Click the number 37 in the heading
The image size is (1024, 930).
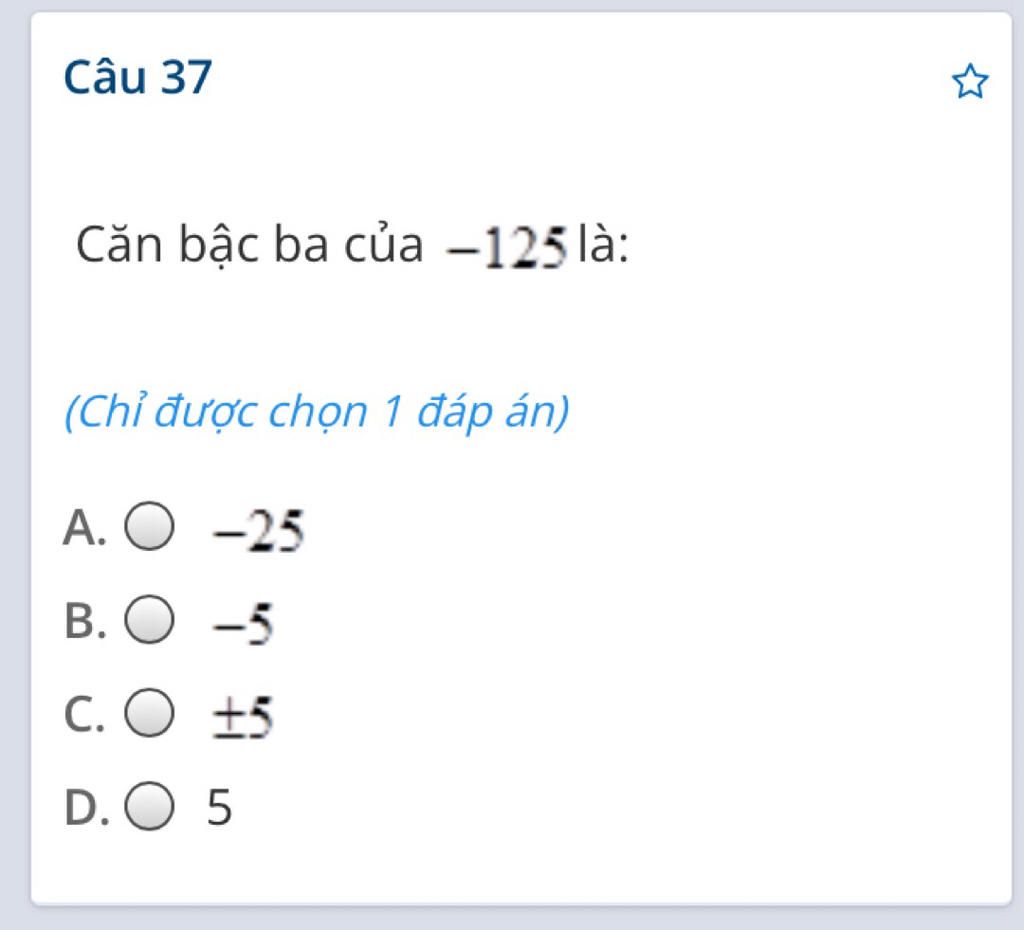(x=185, y=78)
